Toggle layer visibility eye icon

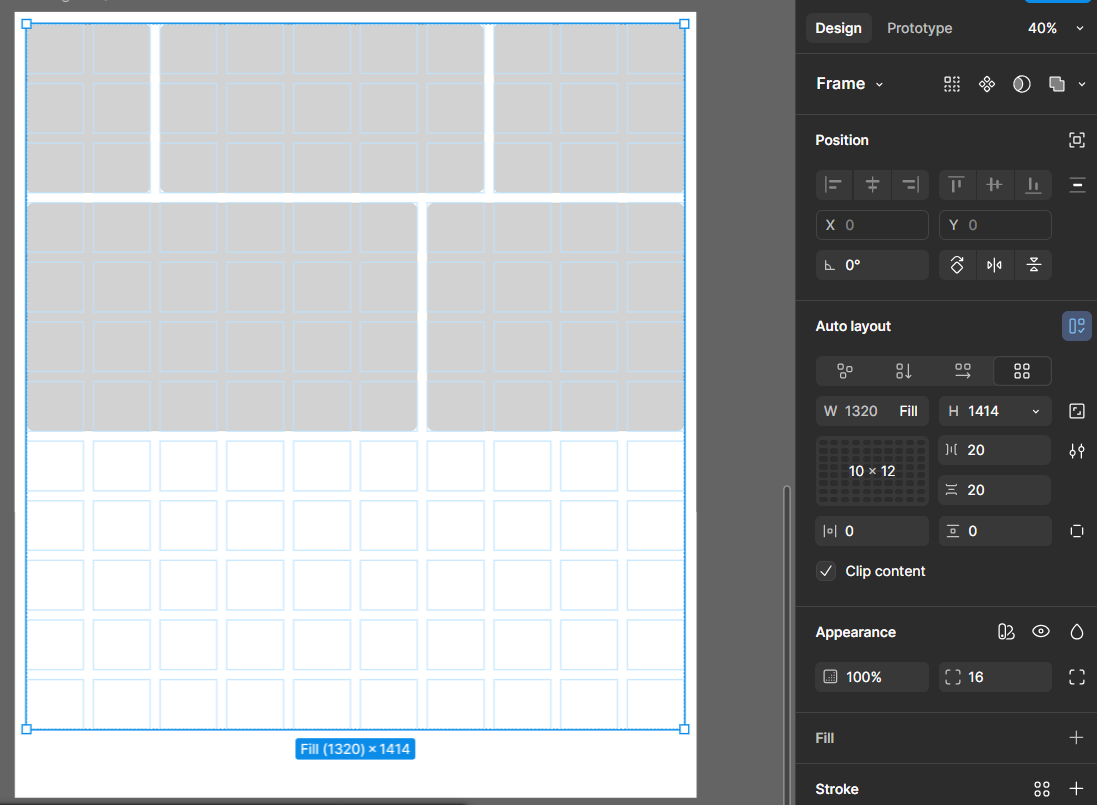1040,632
